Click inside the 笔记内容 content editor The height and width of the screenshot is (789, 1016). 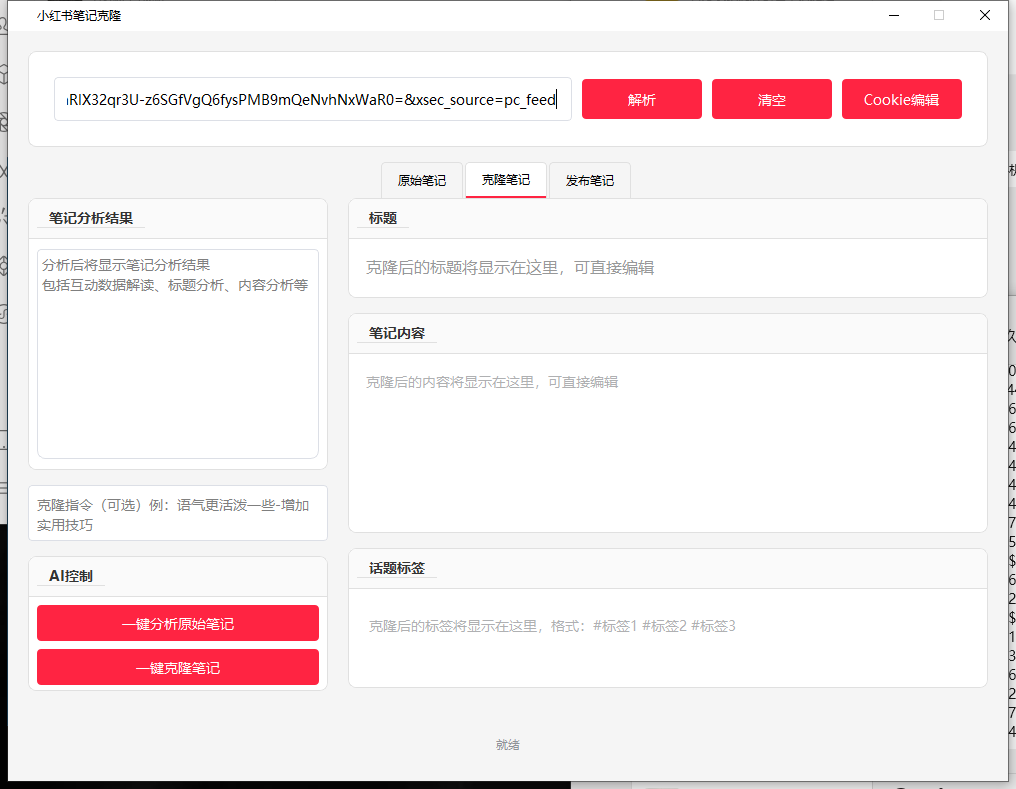point(667,442)
